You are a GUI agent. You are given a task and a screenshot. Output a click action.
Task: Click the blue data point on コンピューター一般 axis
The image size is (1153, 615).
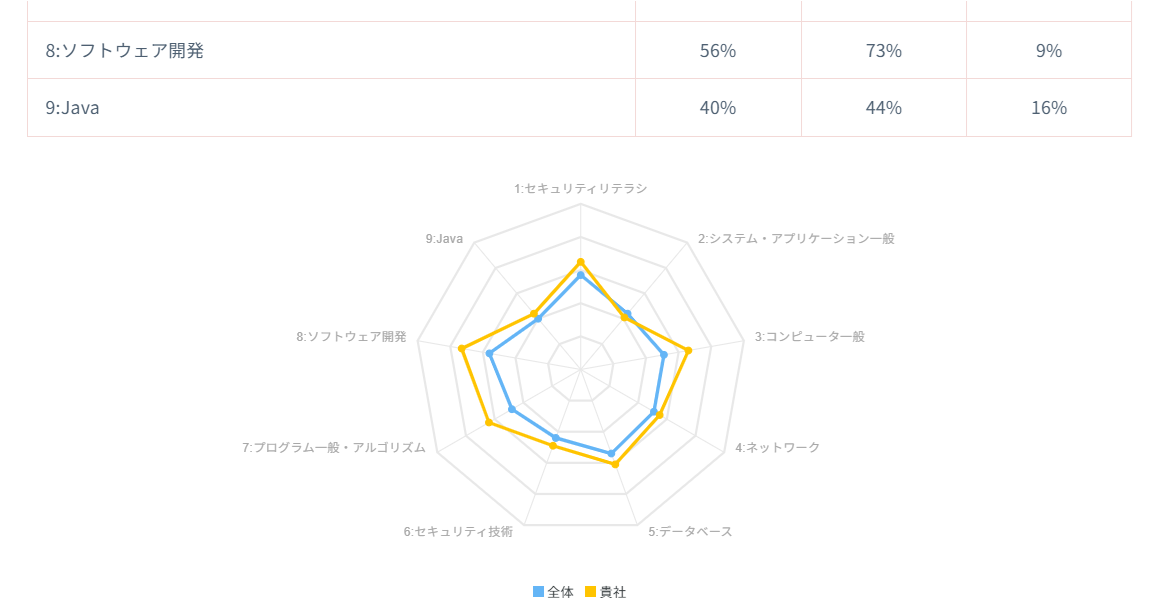pos(664,354)
